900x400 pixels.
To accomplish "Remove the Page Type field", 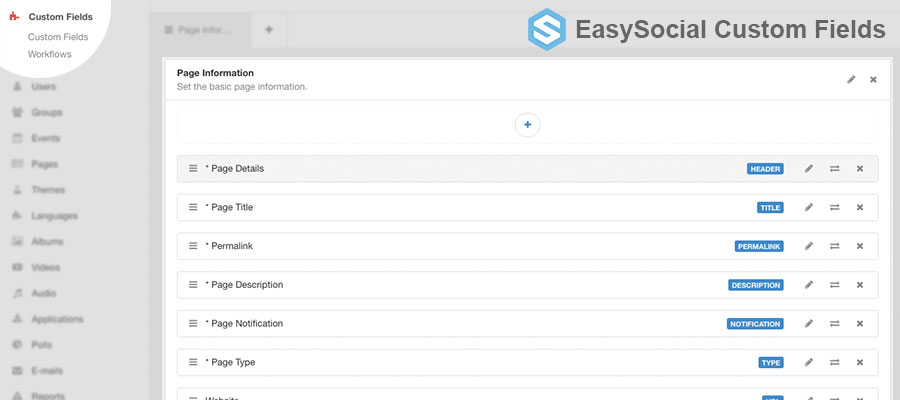I will tap(860, 362).
